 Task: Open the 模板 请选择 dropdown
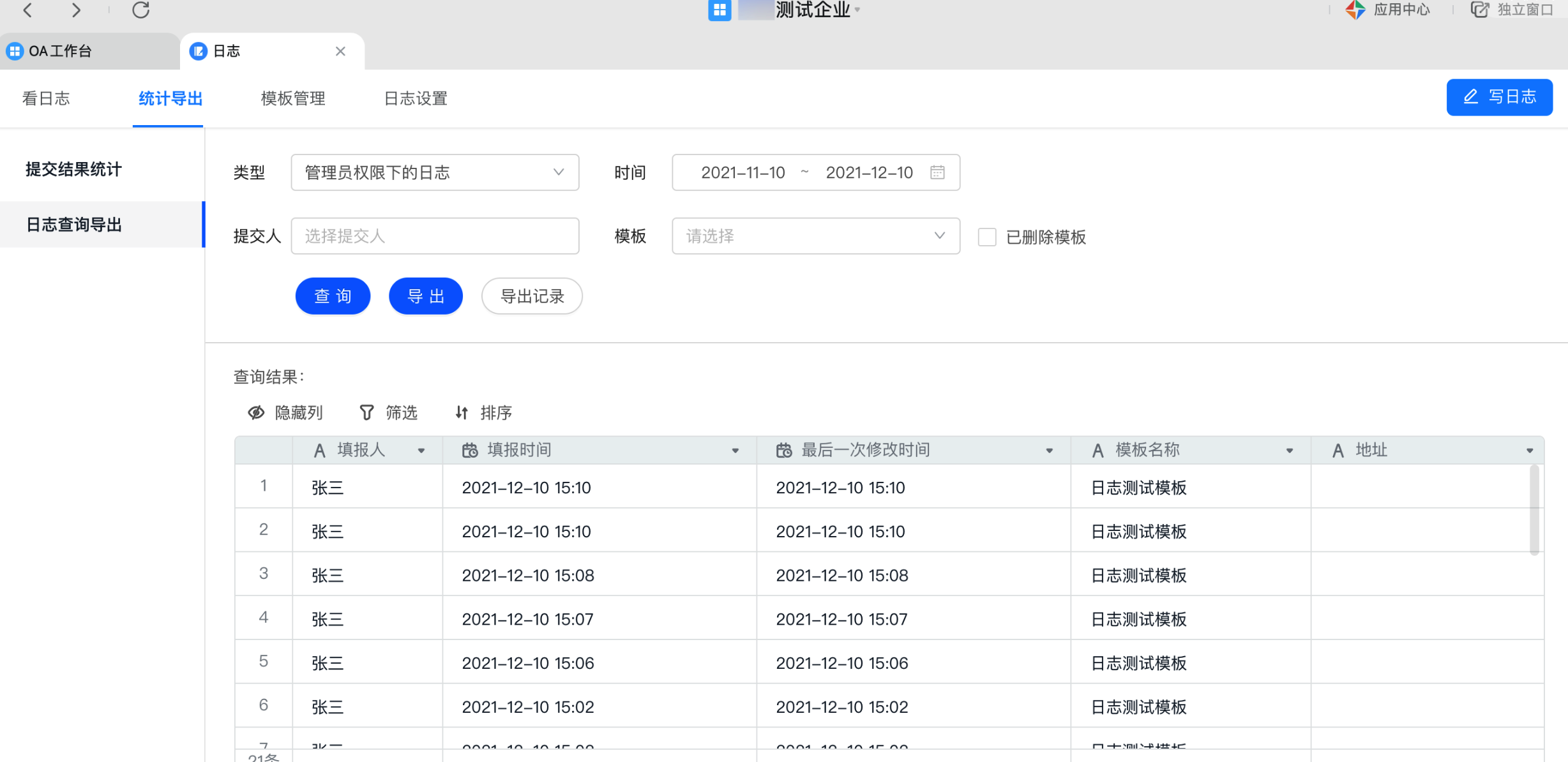(x=815, y=236)
